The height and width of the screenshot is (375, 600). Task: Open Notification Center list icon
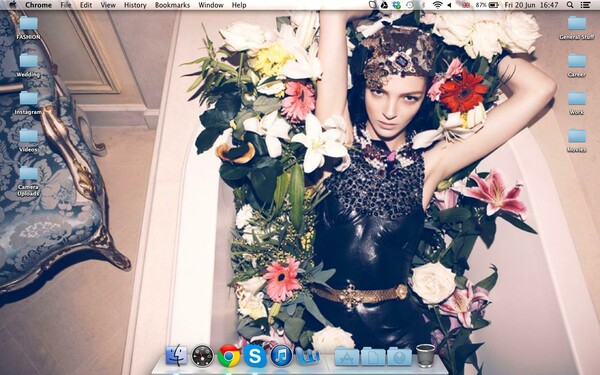click(x=585, y=5)
